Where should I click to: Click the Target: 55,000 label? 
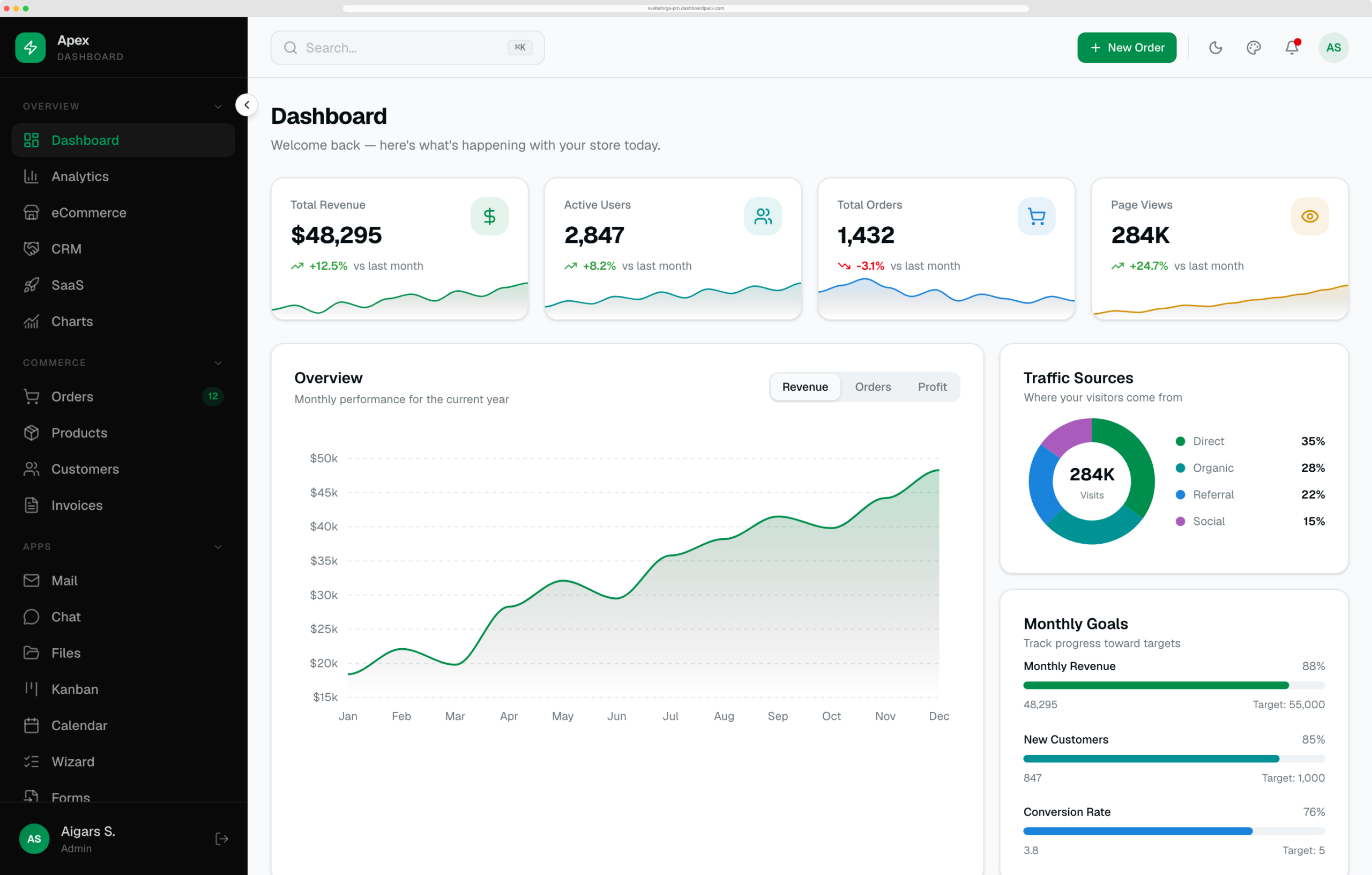pos(1288,705)
